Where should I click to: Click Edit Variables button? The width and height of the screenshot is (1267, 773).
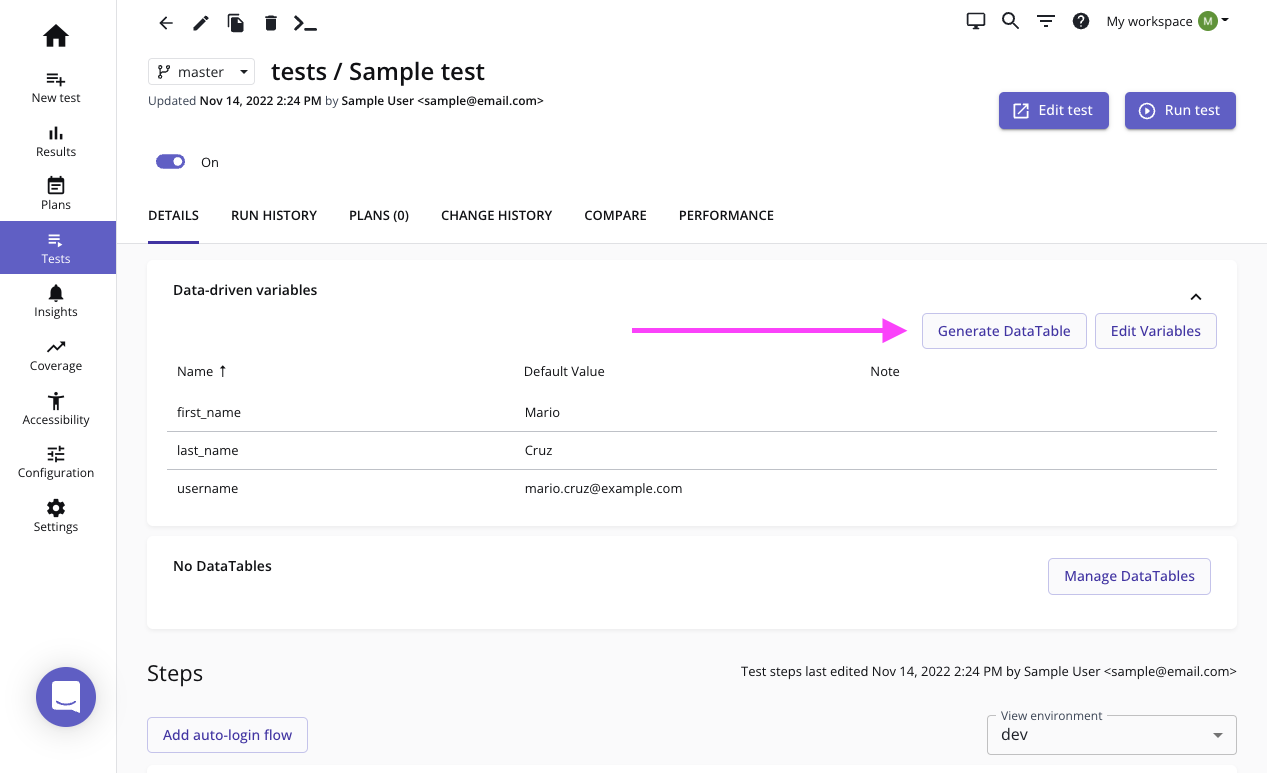click(1156, 331)
